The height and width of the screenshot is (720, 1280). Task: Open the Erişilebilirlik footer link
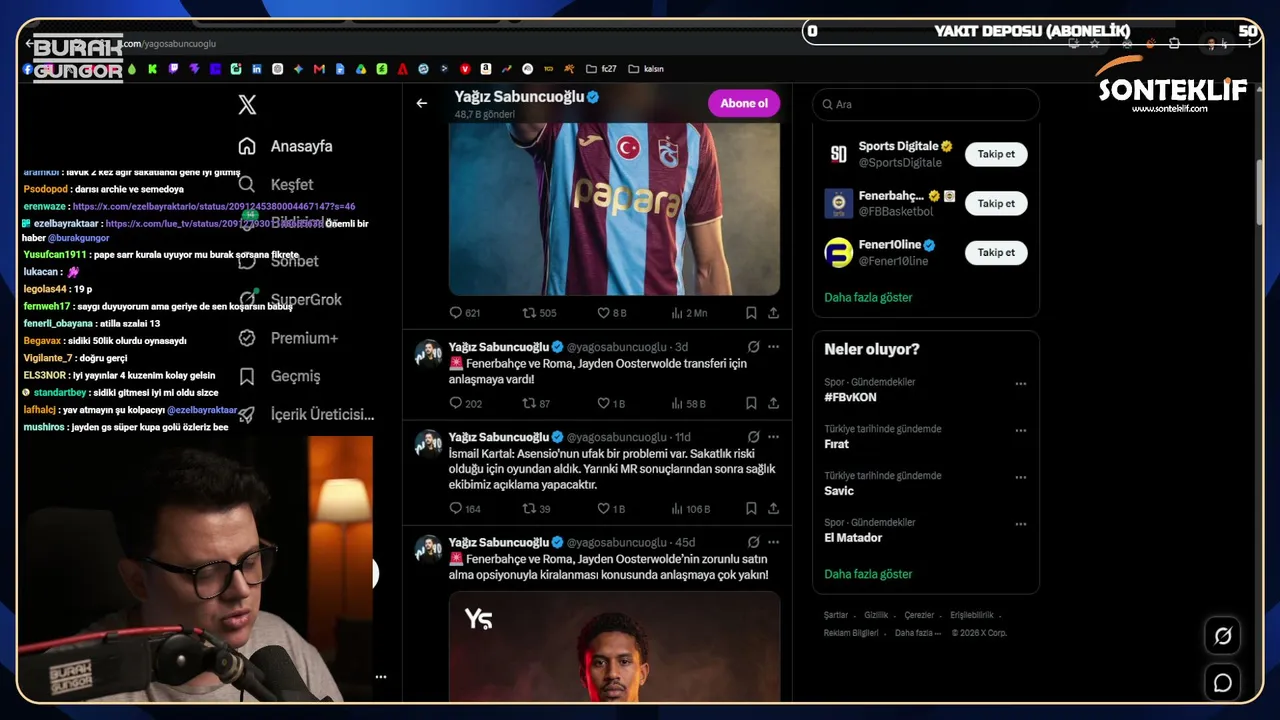pos(972,615)
